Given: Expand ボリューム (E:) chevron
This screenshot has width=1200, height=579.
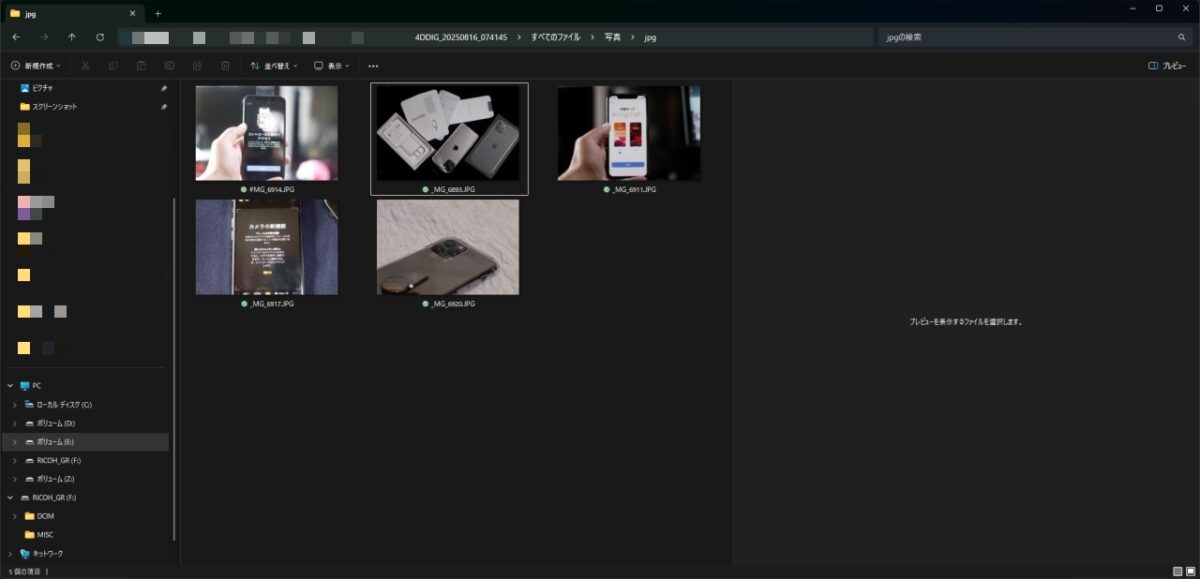Looking at the screenshot, I should coord(14,441).
